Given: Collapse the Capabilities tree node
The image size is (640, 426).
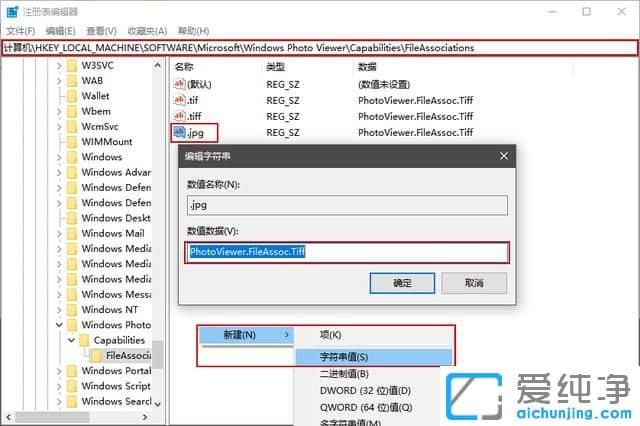Looking at the screenshot, I should point(71,340).
